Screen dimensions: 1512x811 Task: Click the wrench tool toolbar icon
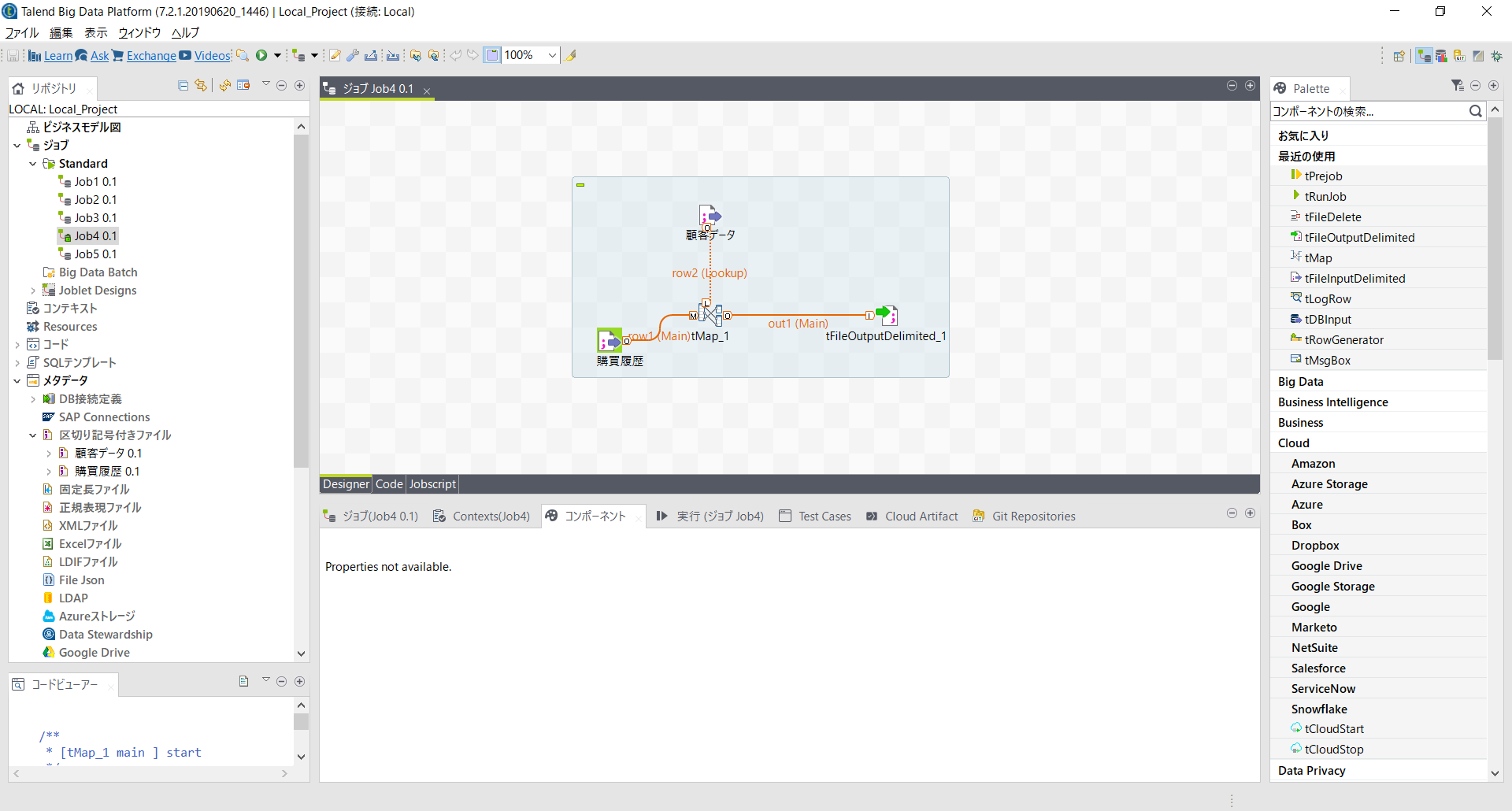pos(353,55)
